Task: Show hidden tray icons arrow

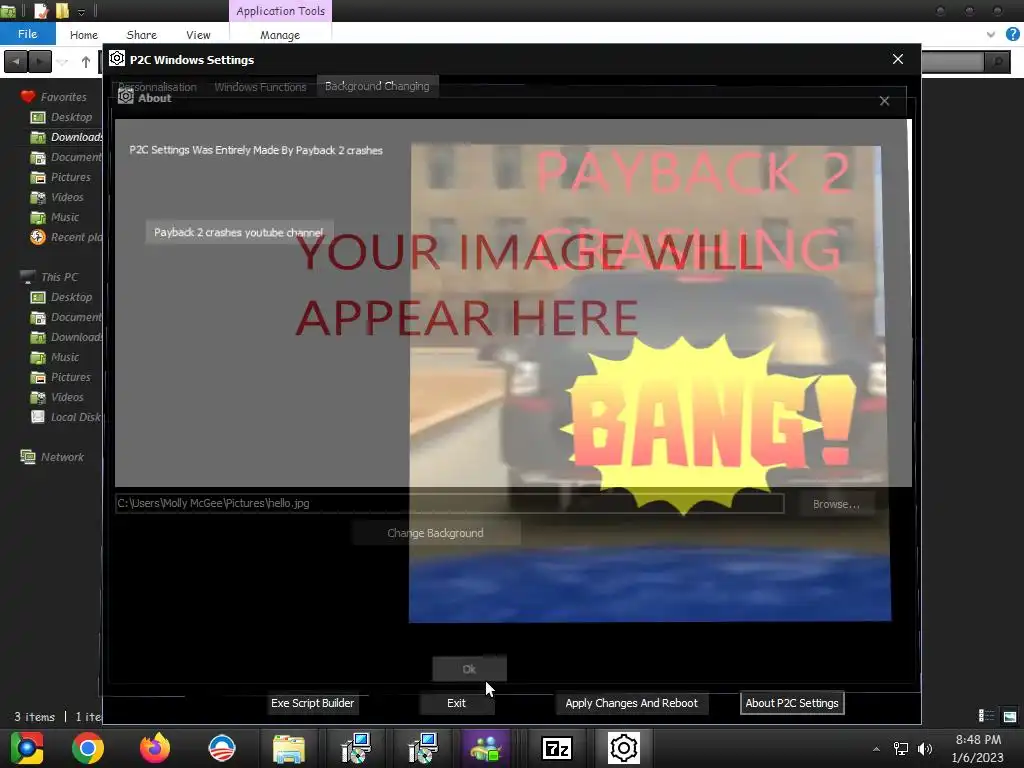Action: [876, 749]
